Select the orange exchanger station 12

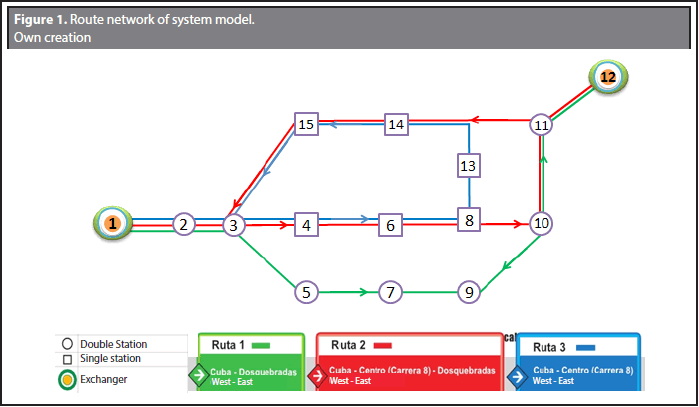pos(607,77)
